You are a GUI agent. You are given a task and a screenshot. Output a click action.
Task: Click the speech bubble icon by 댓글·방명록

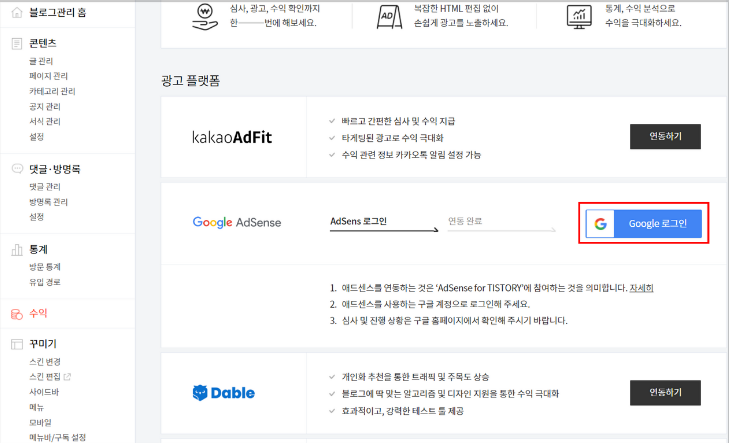coord(17,169)
